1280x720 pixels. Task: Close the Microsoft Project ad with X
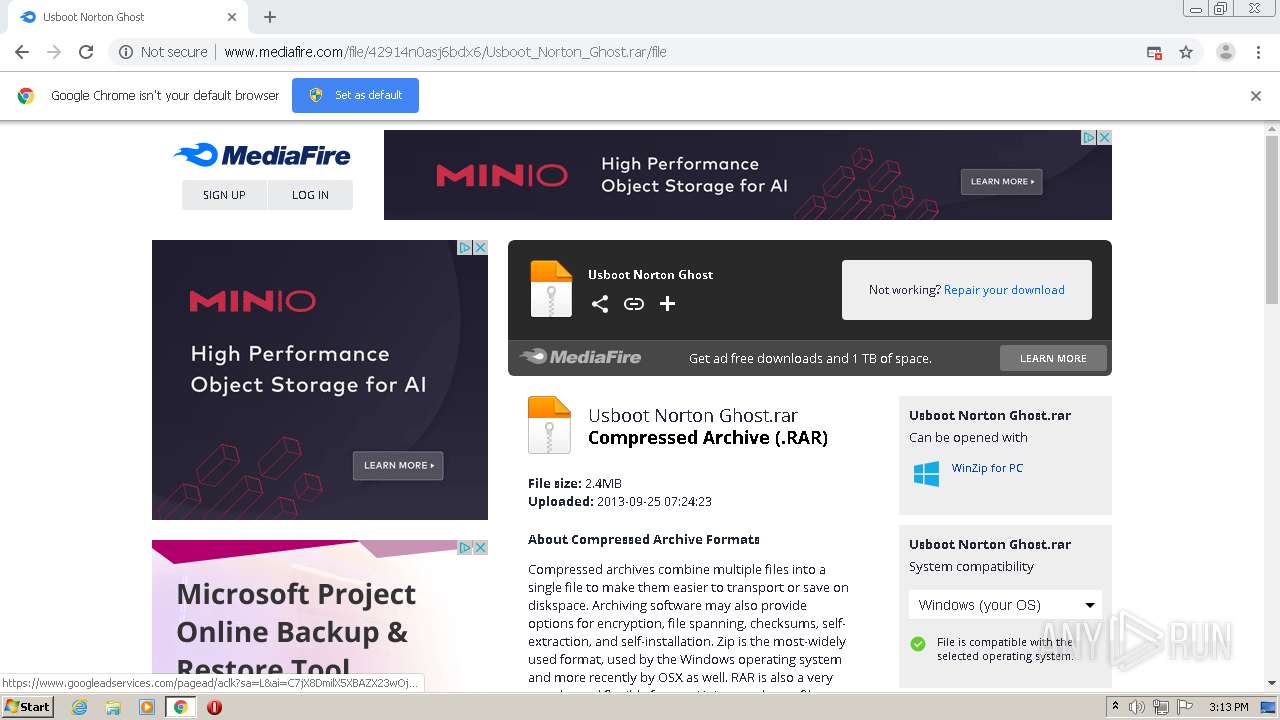[480, 547]
